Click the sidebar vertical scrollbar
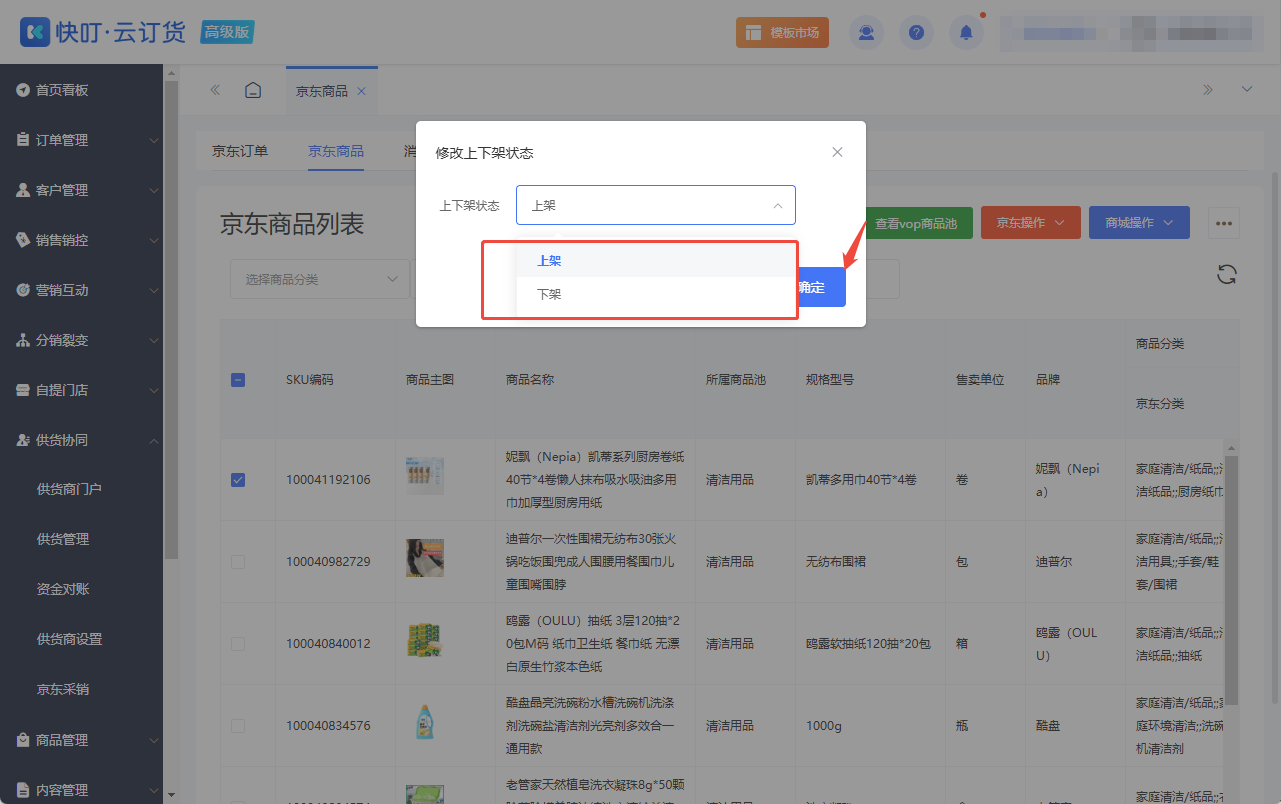 tap(170, 320)
